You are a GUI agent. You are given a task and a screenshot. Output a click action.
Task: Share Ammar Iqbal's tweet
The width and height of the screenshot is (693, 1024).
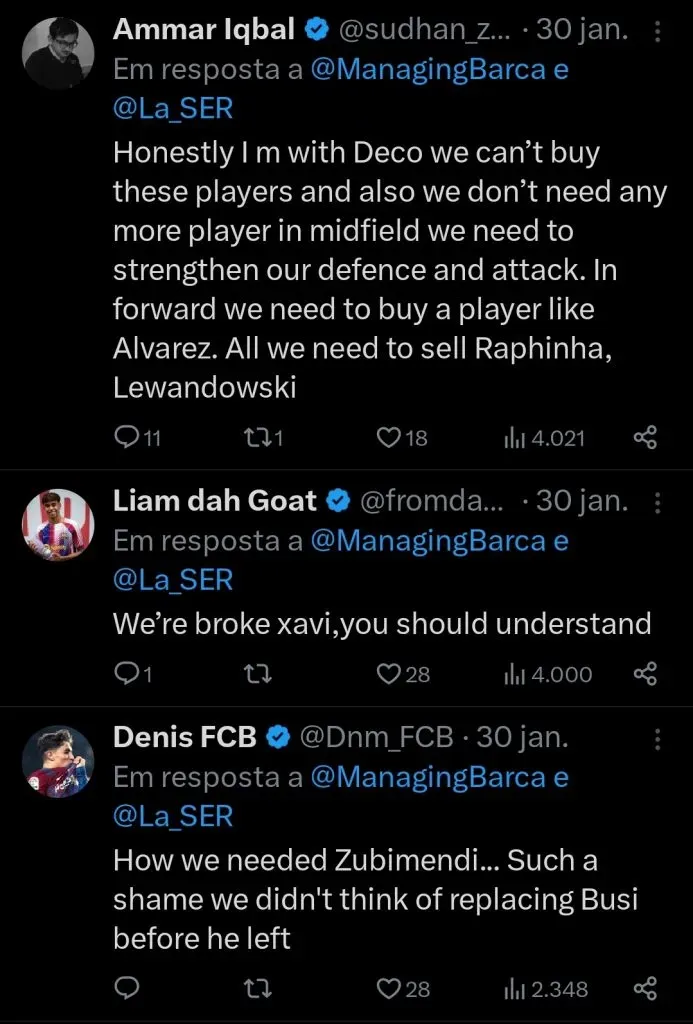click(646, 438)
